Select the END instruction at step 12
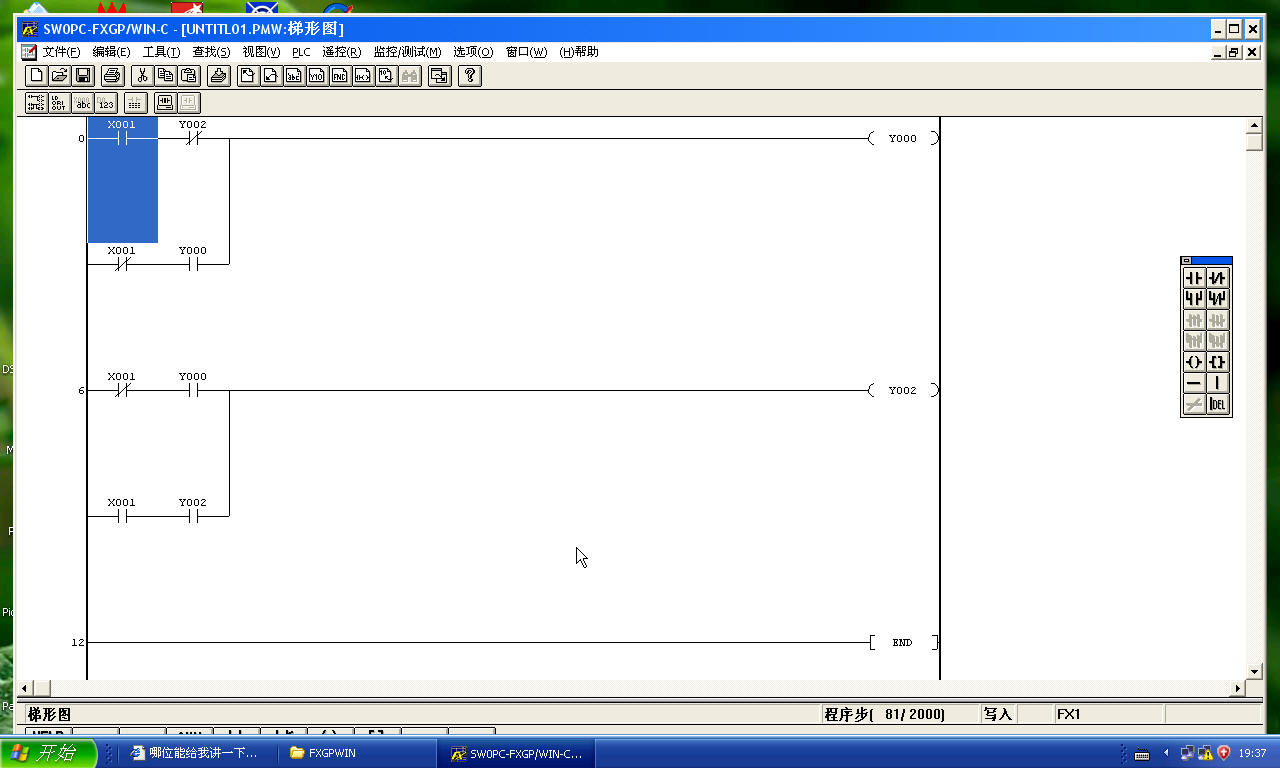Screen dimensions: 1280x768 click(x=903, y=643)
